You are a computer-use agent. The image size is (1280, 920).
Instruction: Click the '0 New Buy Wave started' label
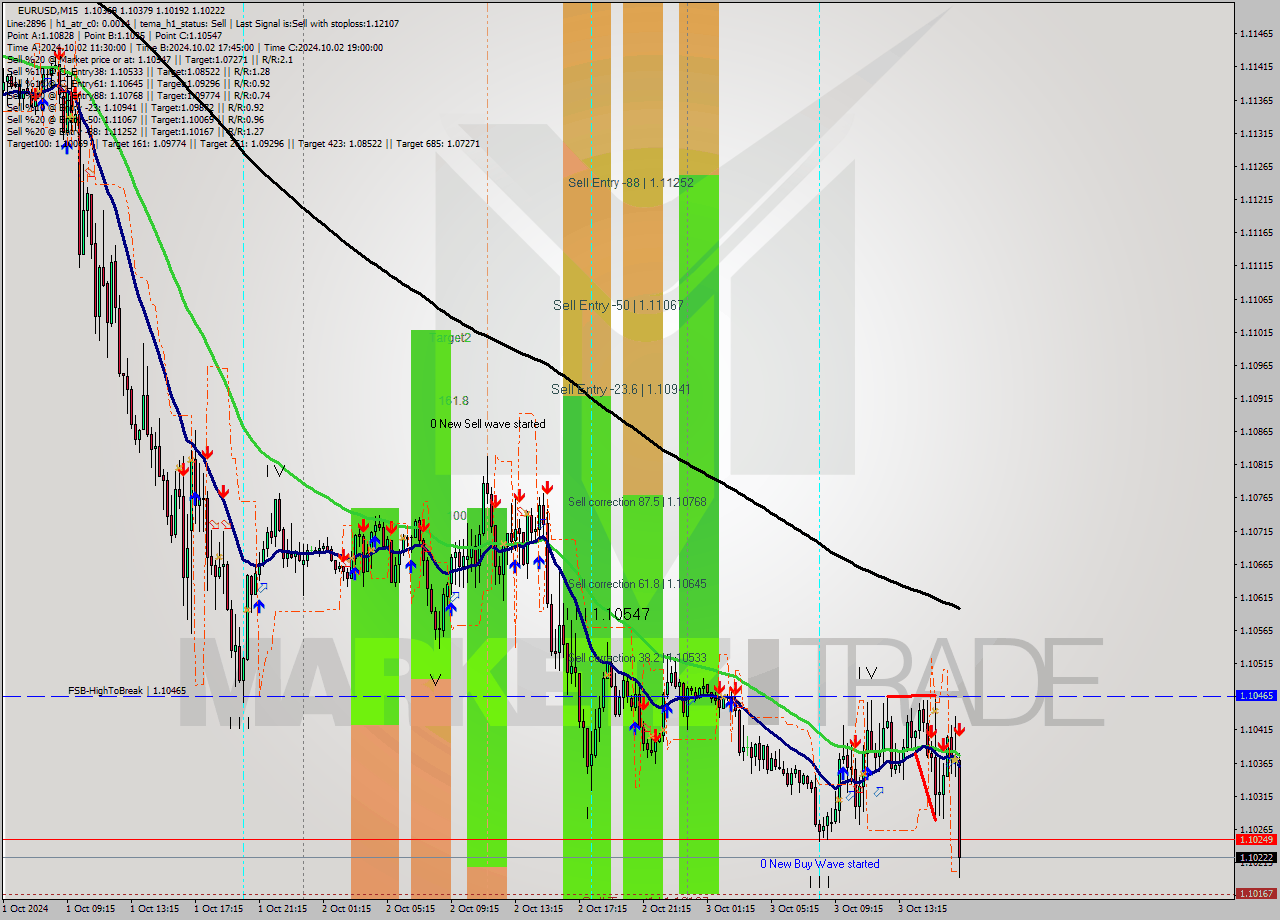click(820, 864)
